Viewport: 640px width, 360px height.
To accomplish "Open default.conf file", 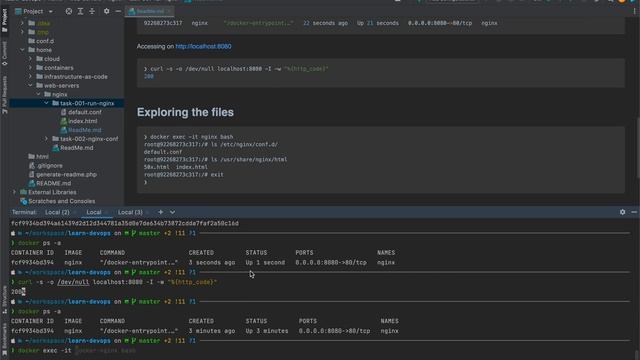I will click(81, 112).
